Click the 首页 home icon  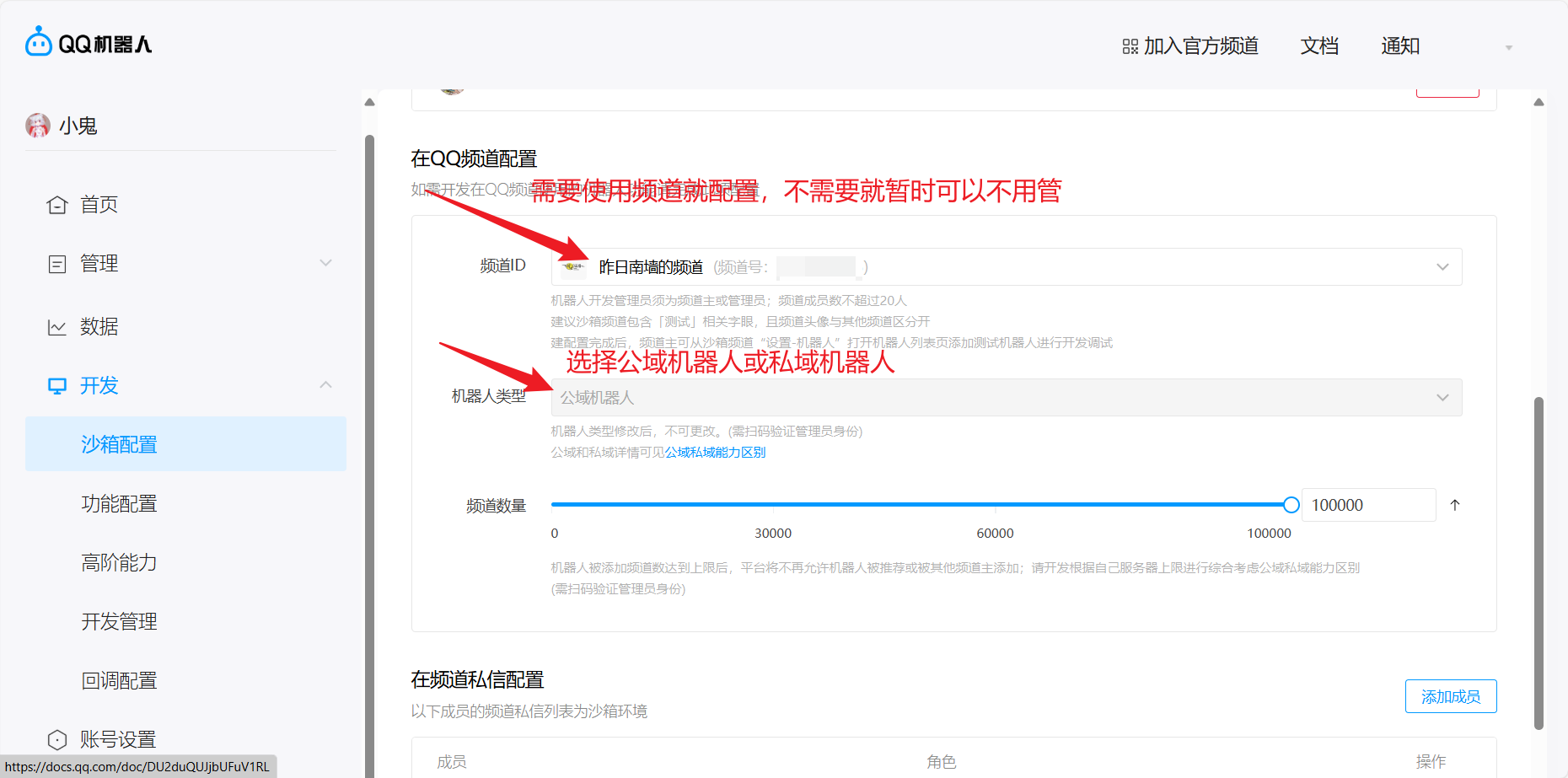click(x=56, y=205)
